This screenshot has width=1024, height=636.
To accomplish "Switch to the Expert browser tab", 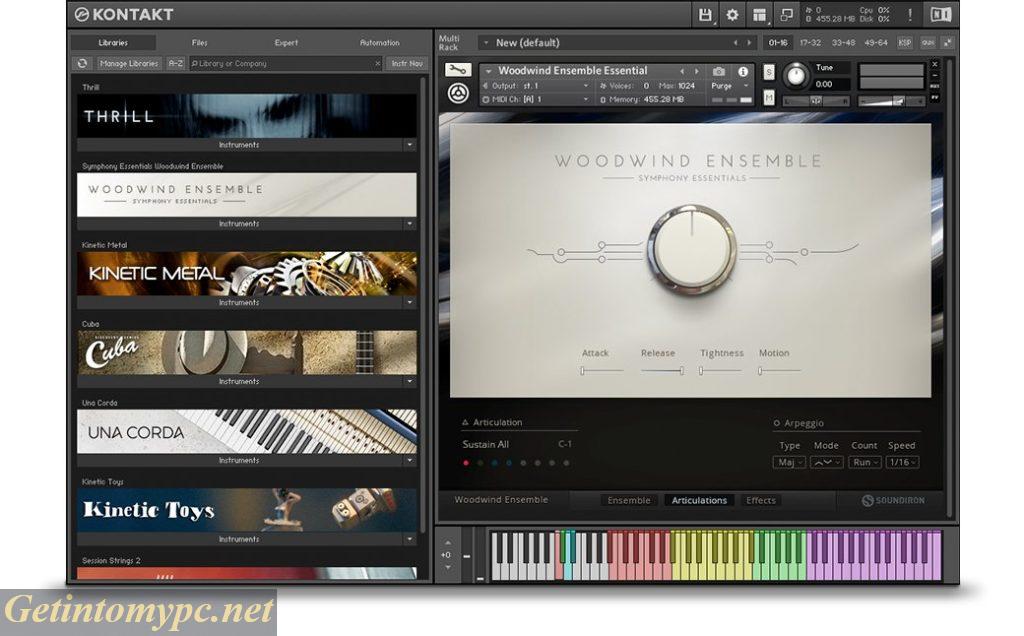I will coord(286,42).
